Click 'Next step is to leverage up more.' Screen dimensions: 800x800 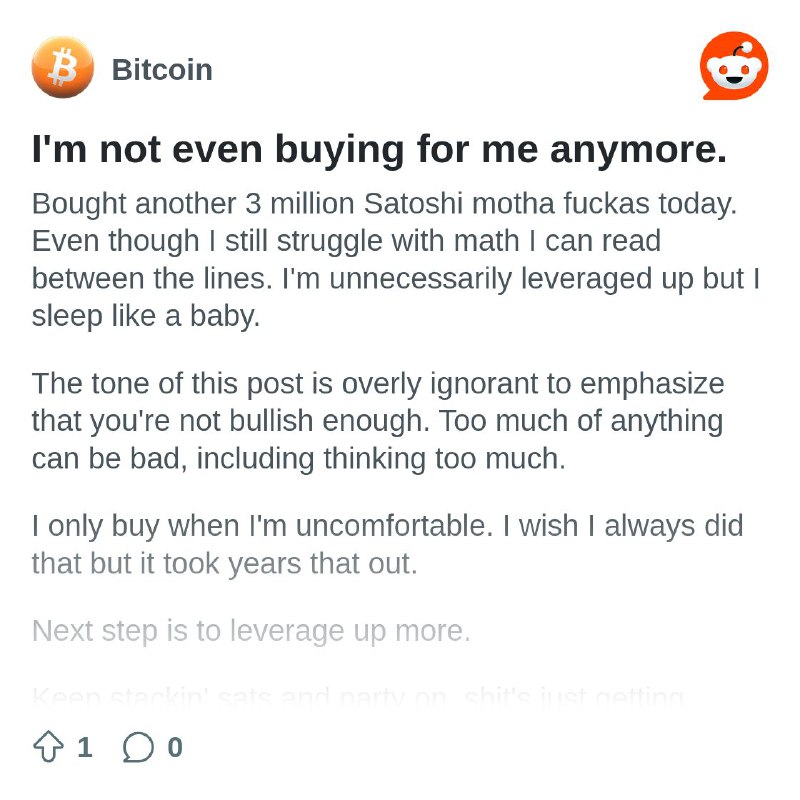(251, 632)
